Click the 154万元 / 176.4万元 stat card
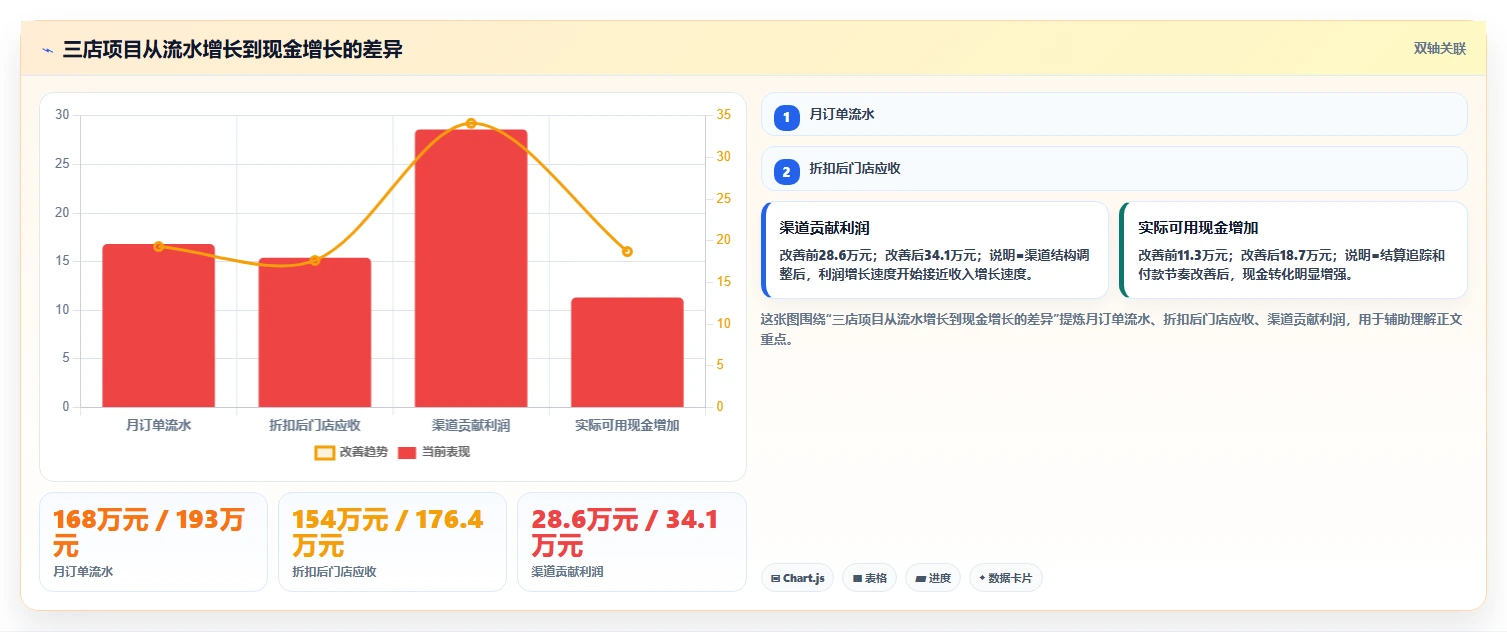1507x632 pixels. click(x=392, y=542)
